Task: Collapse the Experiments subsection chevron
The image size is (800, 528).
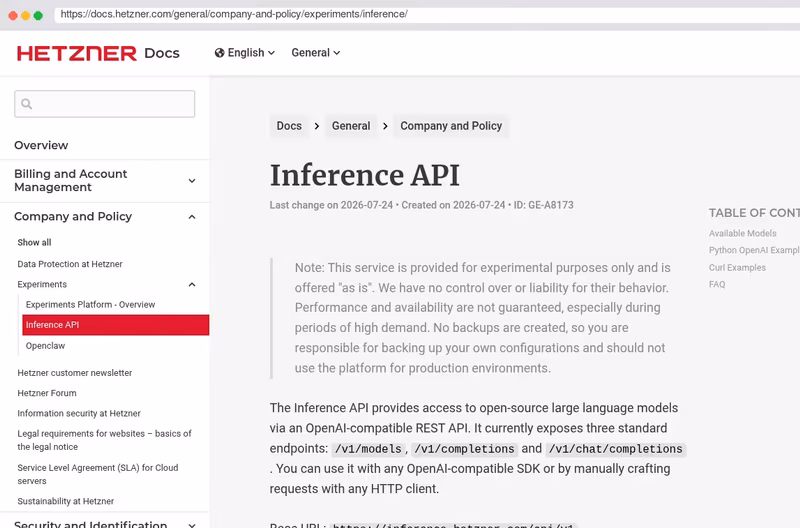Action: tap(192, 285)
